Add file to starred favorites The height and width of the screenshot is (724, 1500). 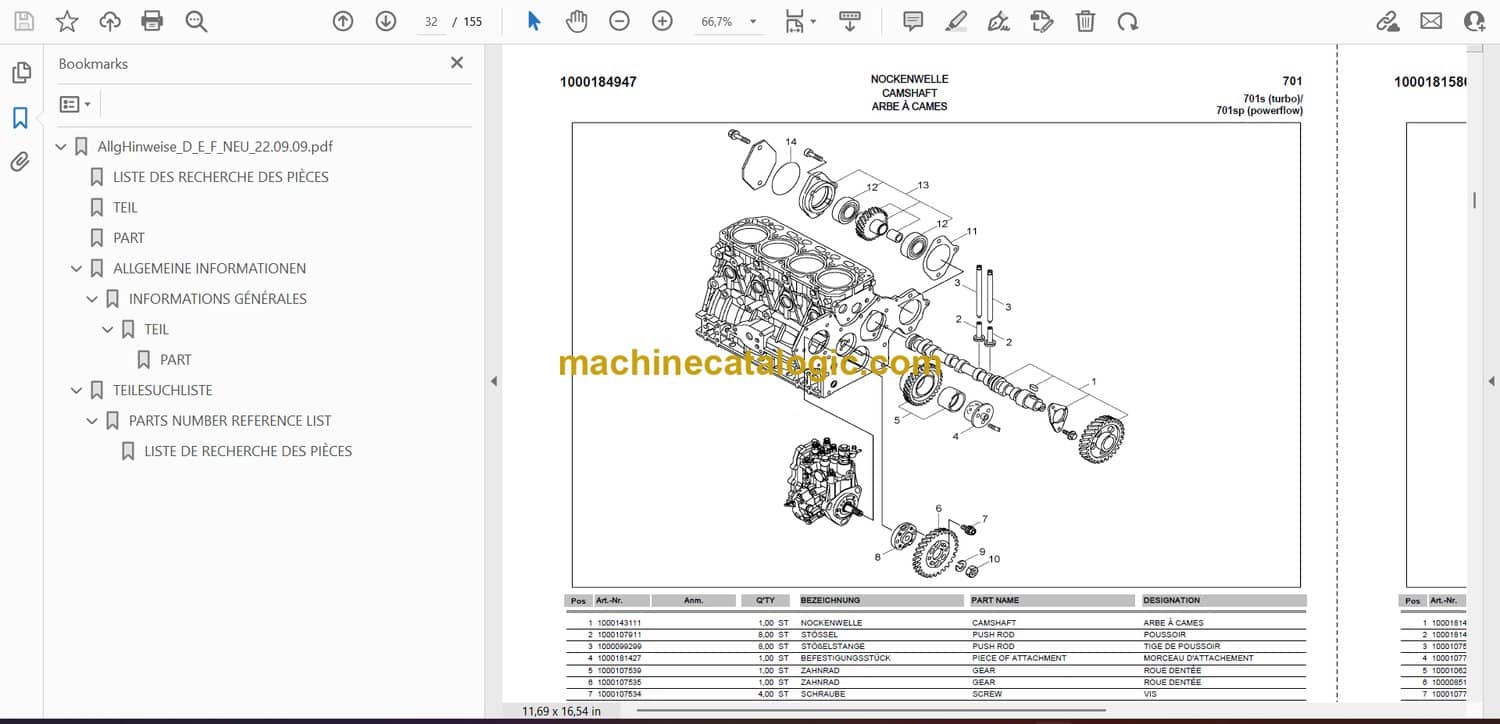(66, 21)
